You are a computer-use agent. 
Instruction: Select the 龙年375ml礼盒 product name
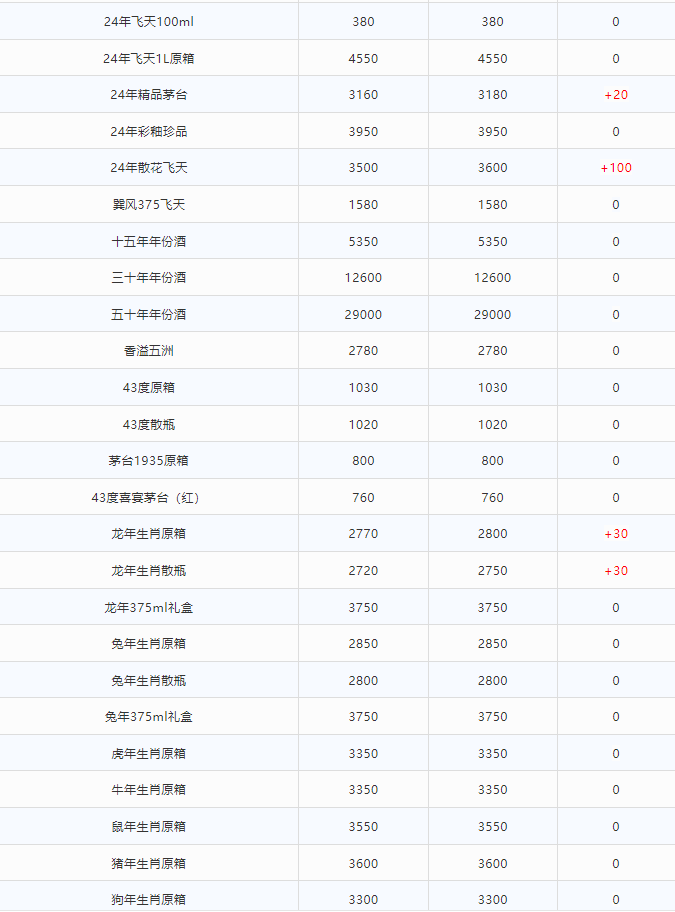tap(149, 608)
